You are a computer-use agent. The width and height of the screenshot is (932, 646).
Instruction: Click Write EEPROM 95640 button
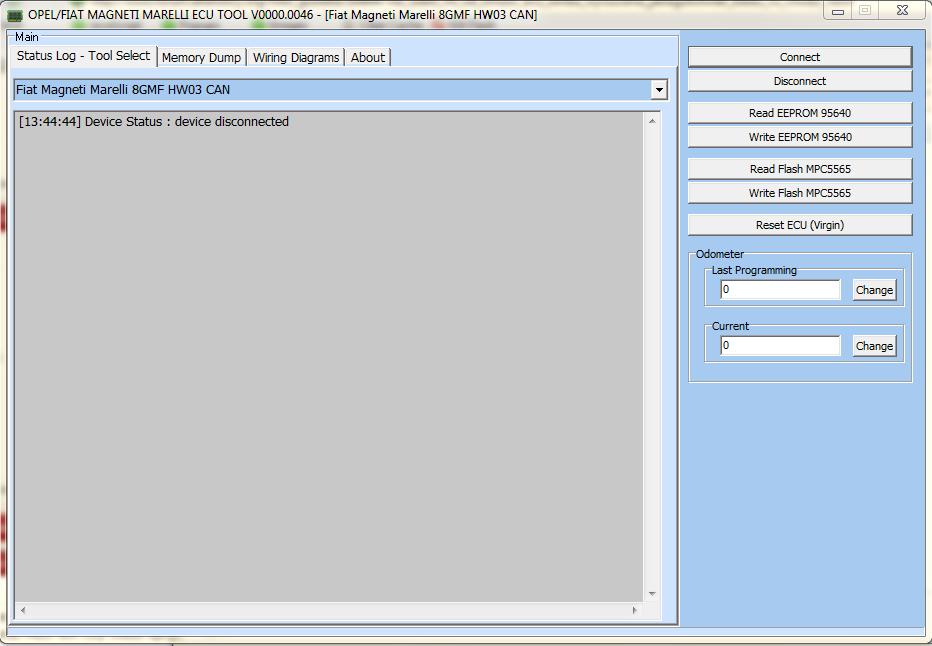pos(799,137)
